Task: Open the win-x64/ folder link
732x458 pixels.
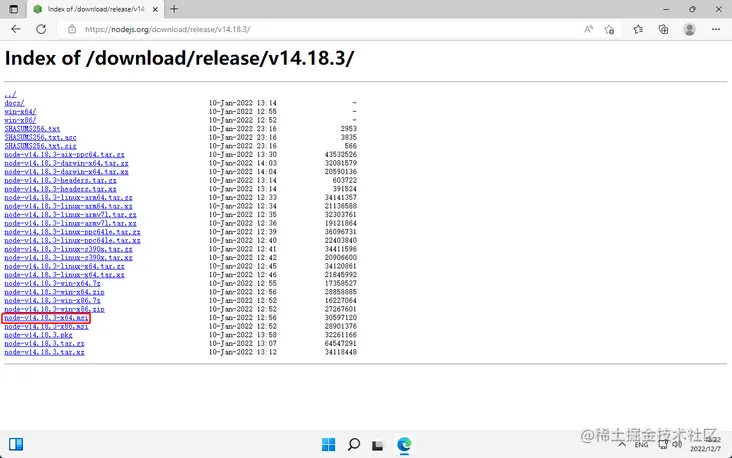Action: (20, 112)
